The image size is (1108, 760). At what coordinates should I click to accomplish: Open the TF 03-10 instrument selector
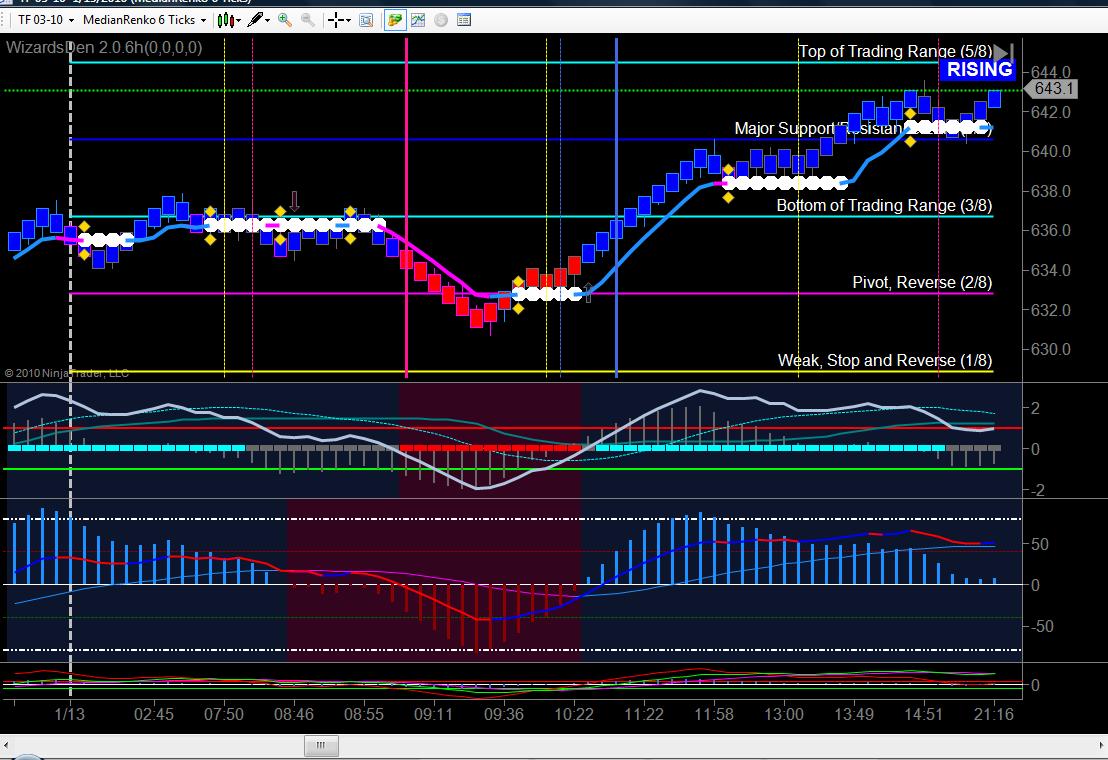click(x=45, y=20)
